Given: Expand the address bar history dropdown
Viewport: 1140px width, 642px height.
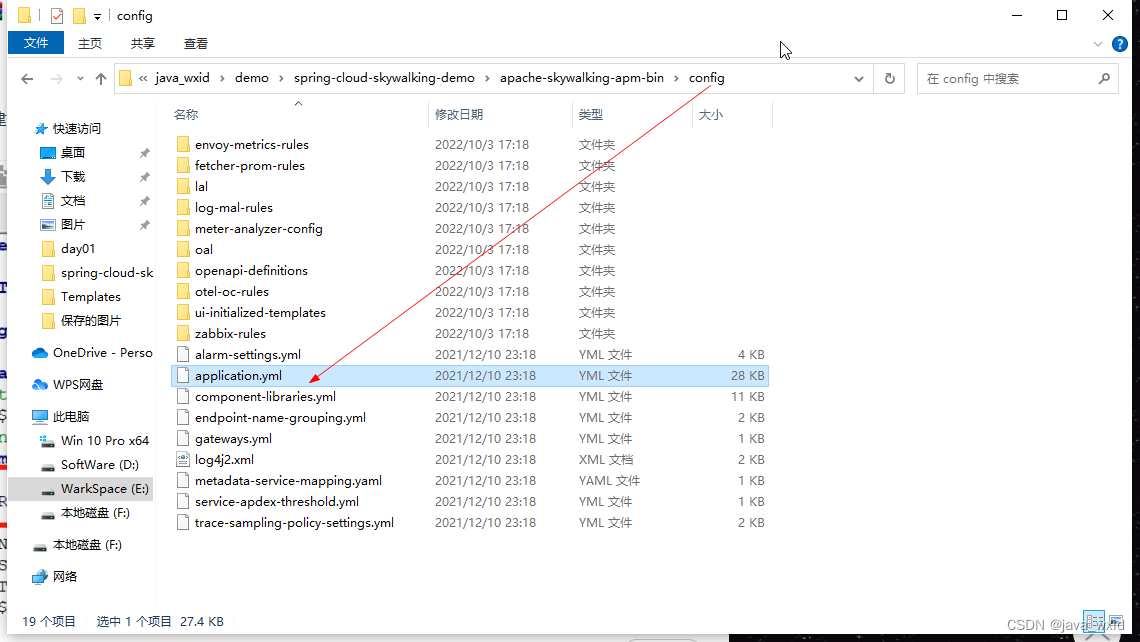Looking at the screenshot, I should 859,79.
